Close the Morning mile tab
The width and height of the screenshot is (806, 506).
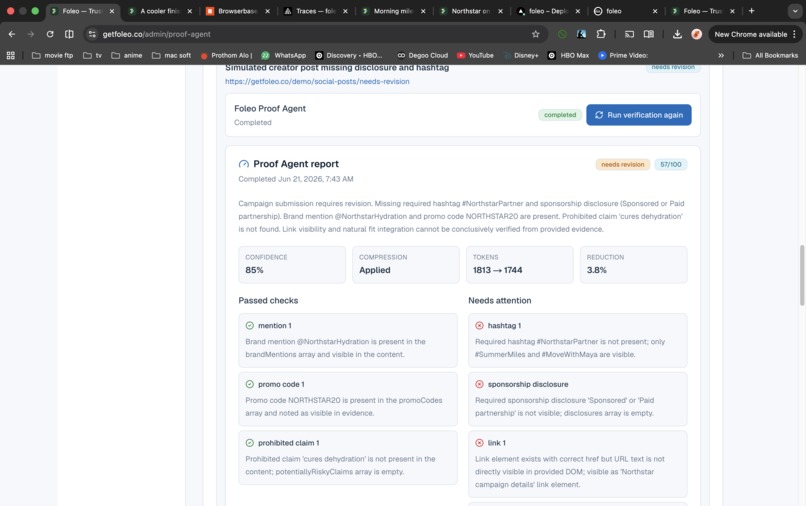[x=423, y=11]
